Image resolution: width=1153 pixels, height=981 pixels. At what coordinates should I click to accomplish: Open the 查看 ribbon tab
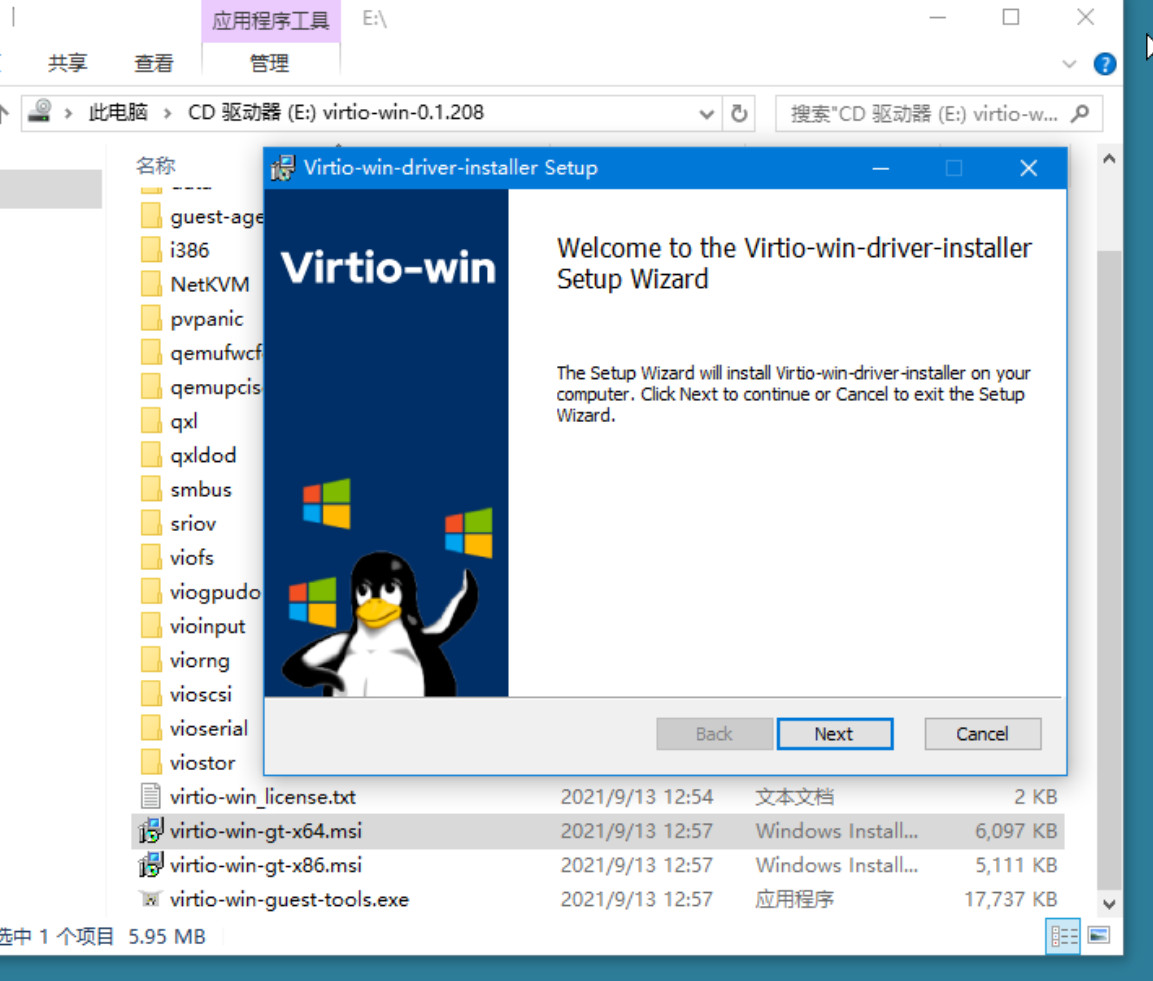(154, 63)
